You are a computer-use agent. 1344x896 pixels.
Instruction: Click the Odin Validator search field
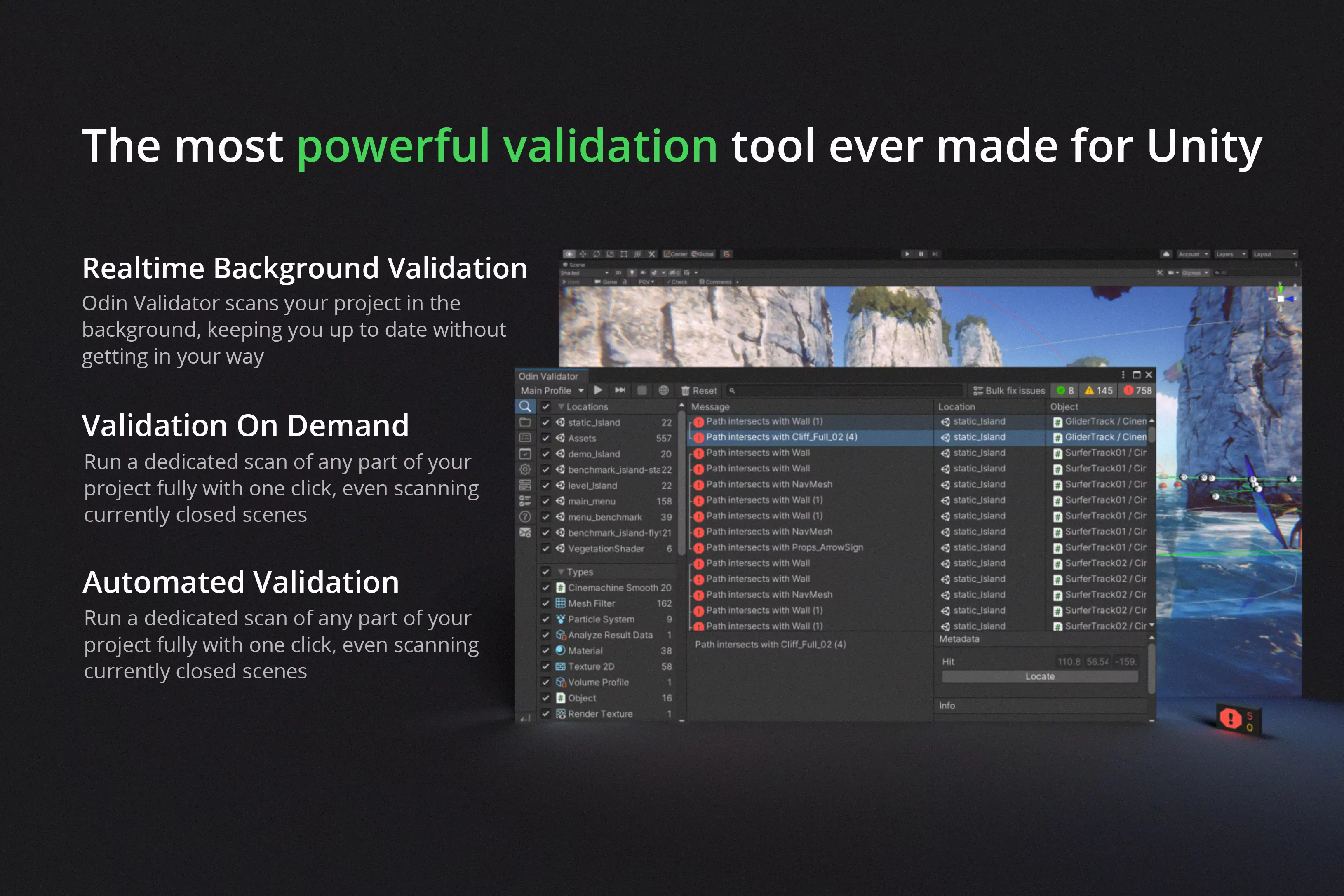[x=845, y=391]
